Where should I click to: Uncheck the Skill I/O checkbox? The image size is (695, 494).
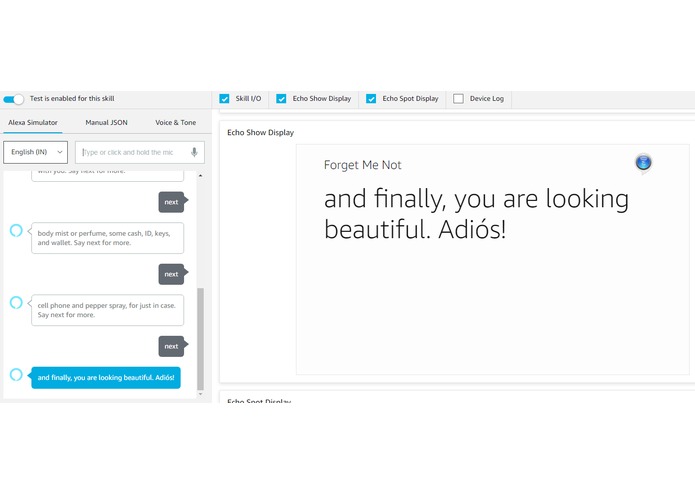pyautogui.click(x=224, y=98)
